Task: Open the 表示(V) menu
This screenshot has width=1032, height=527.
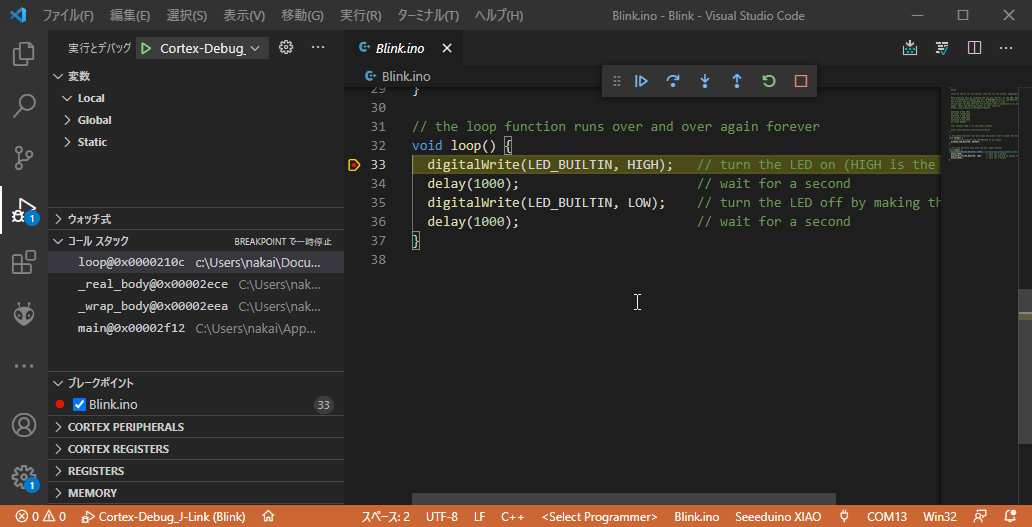Action: click(x=244, y=15)
